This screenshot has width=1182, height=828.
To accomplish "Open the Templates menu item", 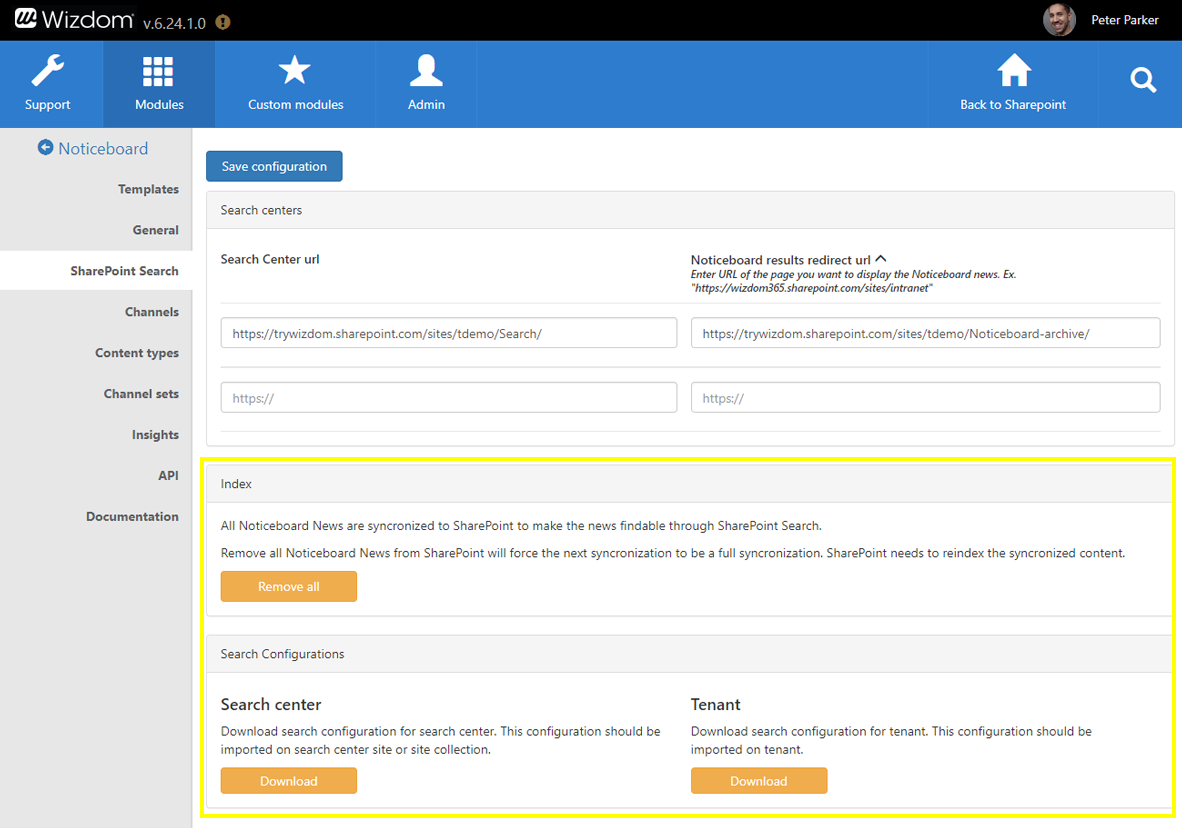I will 148,189.
